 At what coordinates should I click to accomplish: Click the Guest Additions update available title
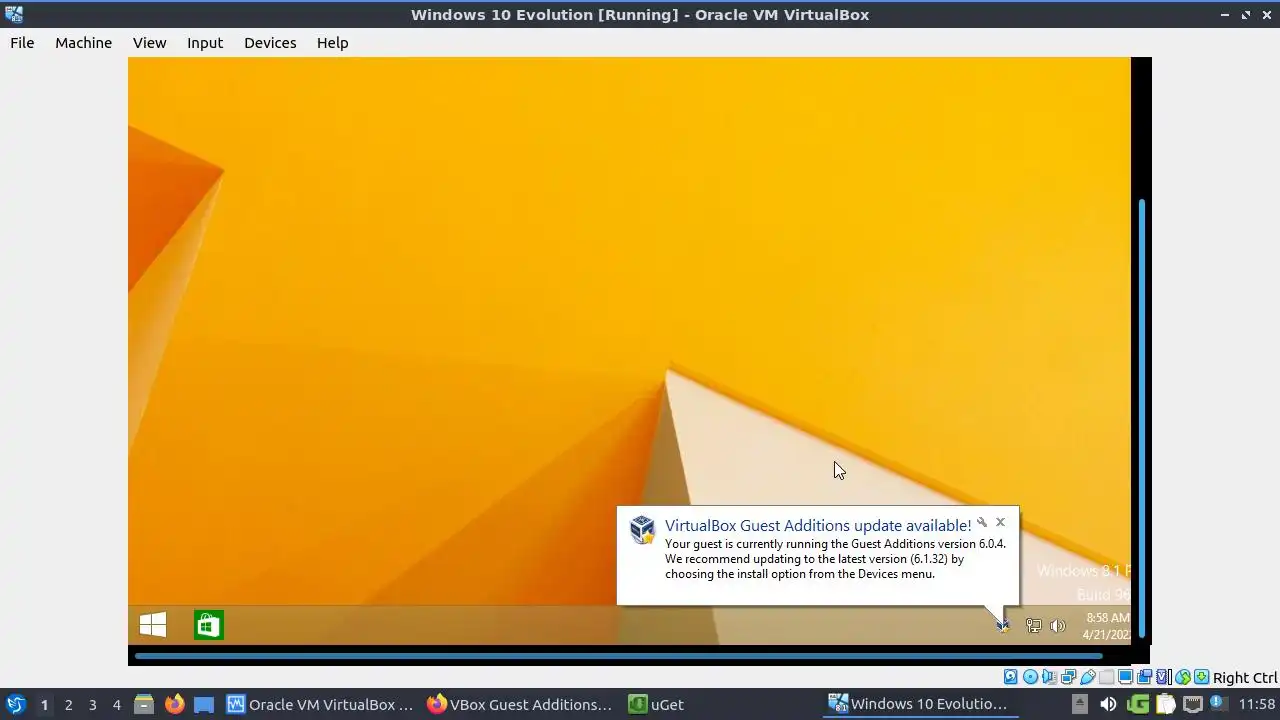click(x=818, y=526)
